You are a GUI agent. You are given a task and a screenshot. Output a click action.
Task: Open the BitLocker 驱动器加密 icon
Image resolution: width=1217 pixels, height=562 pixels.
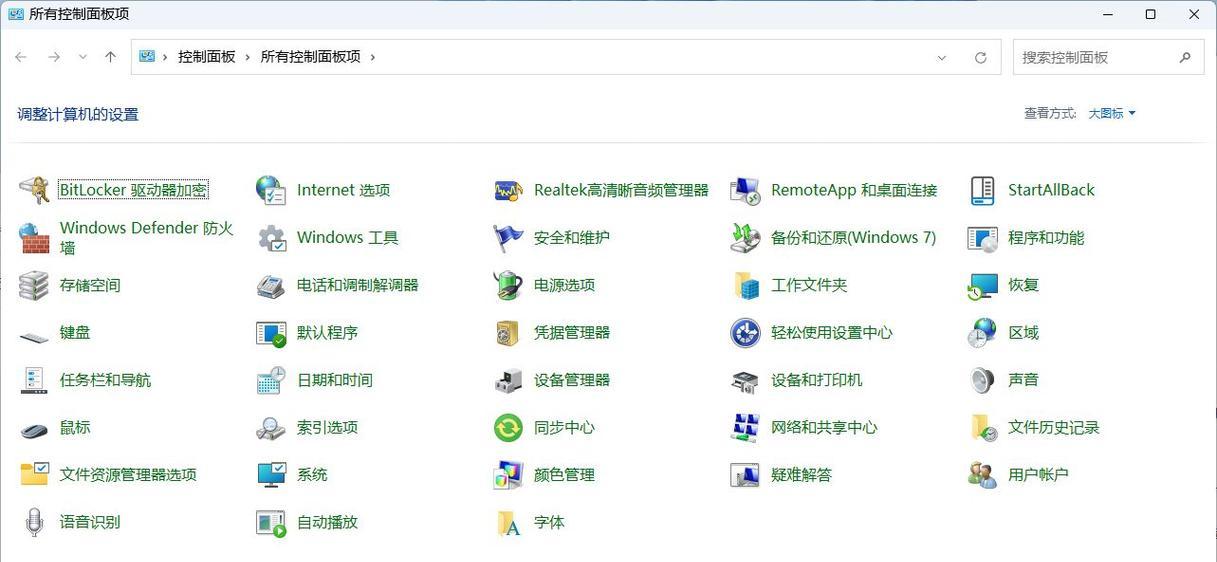pyautogui.click(x=34, y=190)
